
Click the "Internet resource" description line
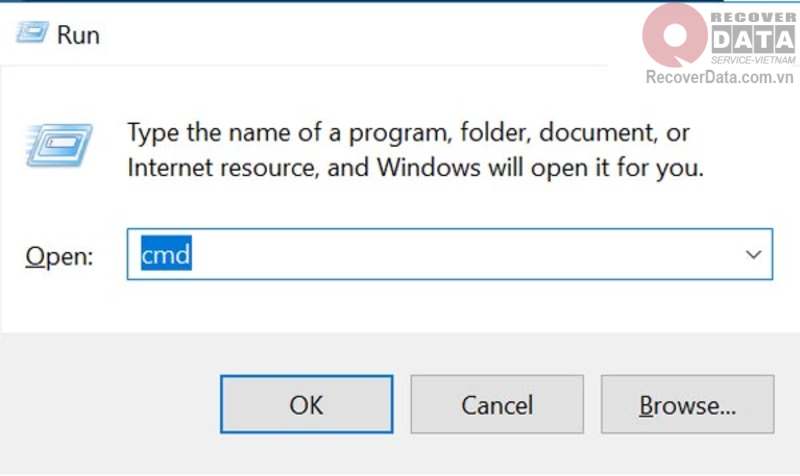tap(416, 167)
